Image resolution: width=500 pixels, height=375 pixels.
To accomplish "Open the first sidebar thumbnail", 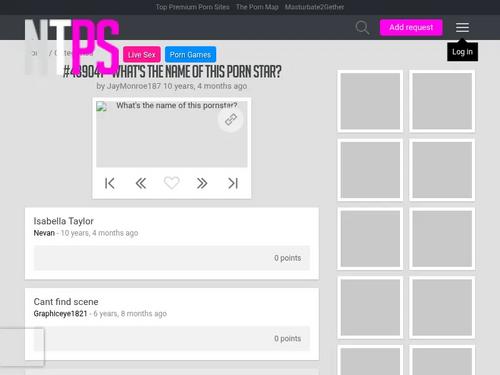I will (x=370, y=101).
